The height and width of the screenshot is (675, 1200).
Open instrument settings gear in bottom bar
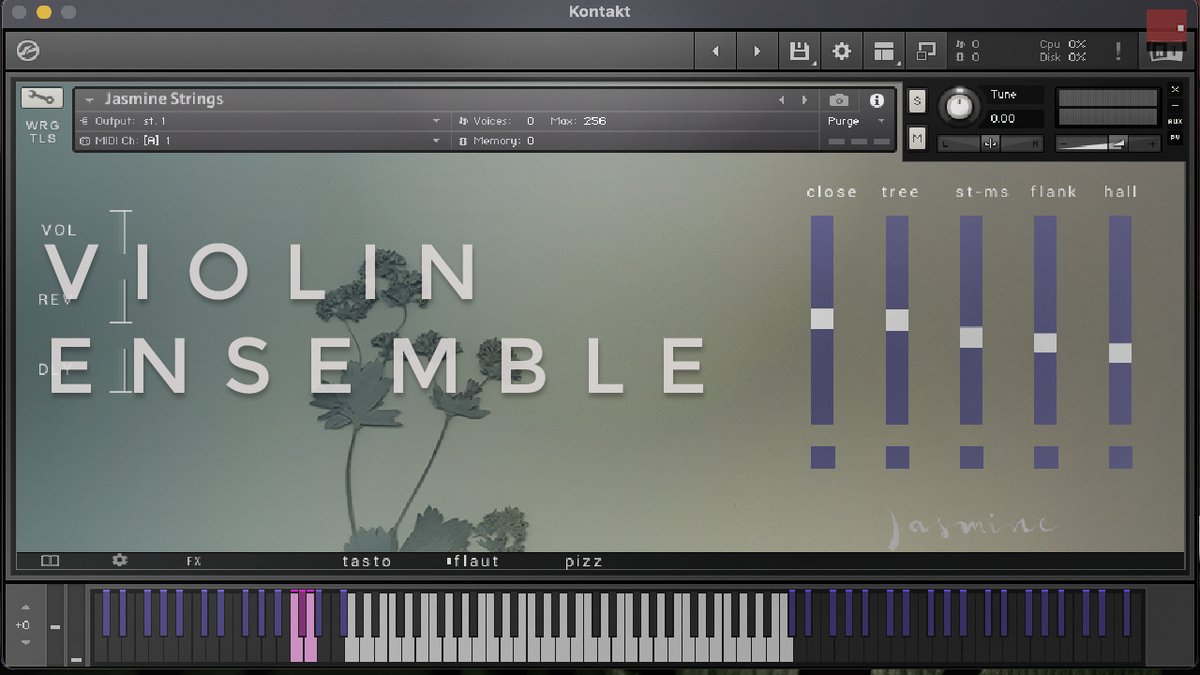click(120, 561)
